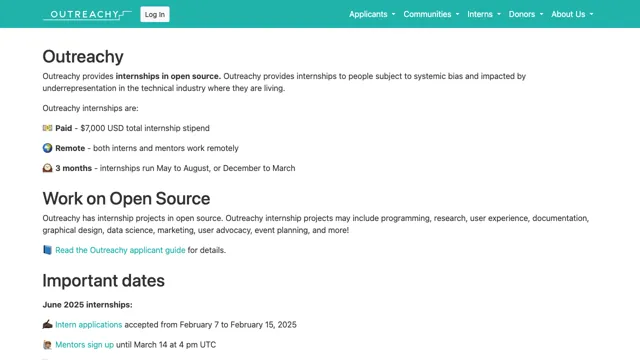
Task: Click '$7,000 USD total internship stipend' text
Action: coord(145,128)
